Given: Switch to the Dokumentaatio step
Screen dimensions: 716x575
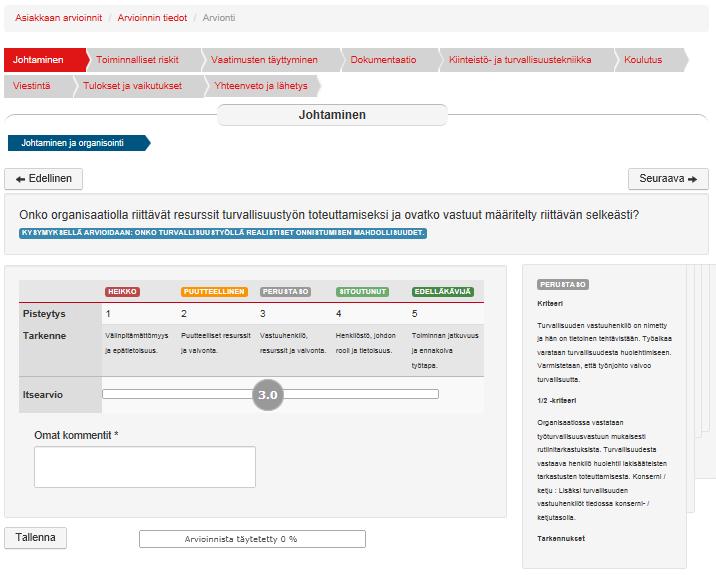Looking at the screenshot, I should point(389,60).
